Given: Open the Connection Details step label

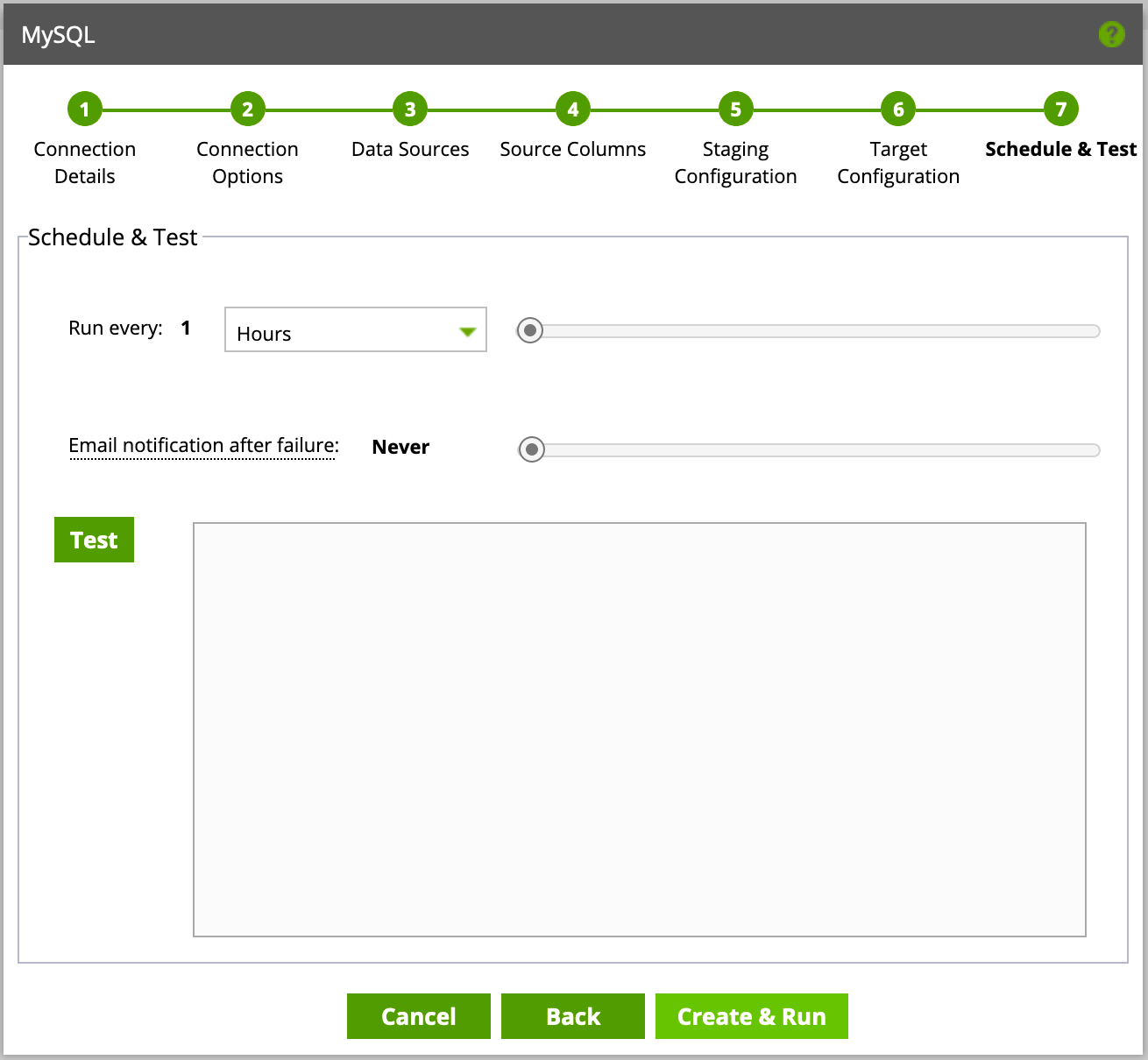Looking at the screenshot, I should click(85, 163).
